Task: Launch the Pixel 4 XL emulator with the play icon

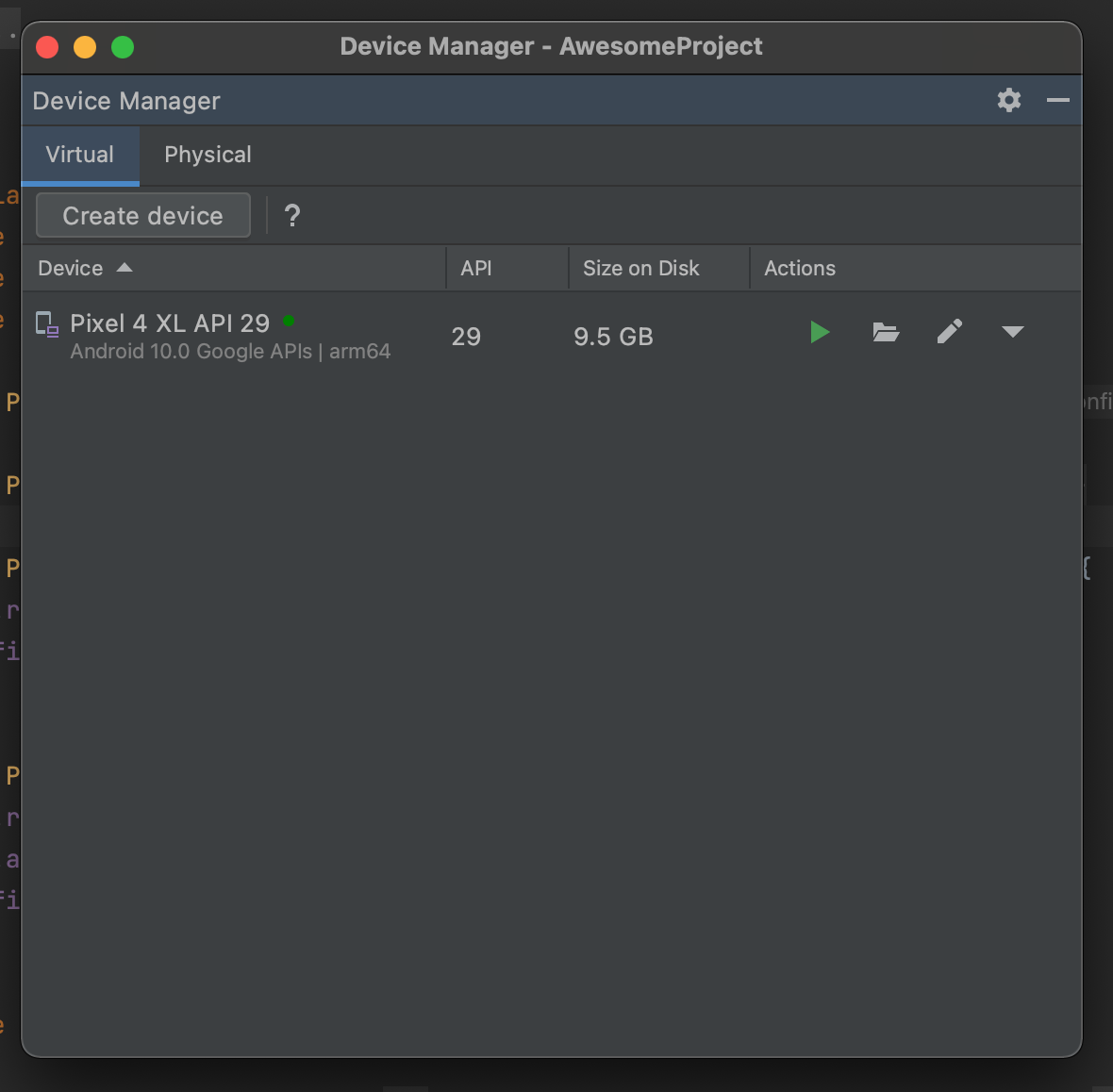Action: click(x=820, y=332)
